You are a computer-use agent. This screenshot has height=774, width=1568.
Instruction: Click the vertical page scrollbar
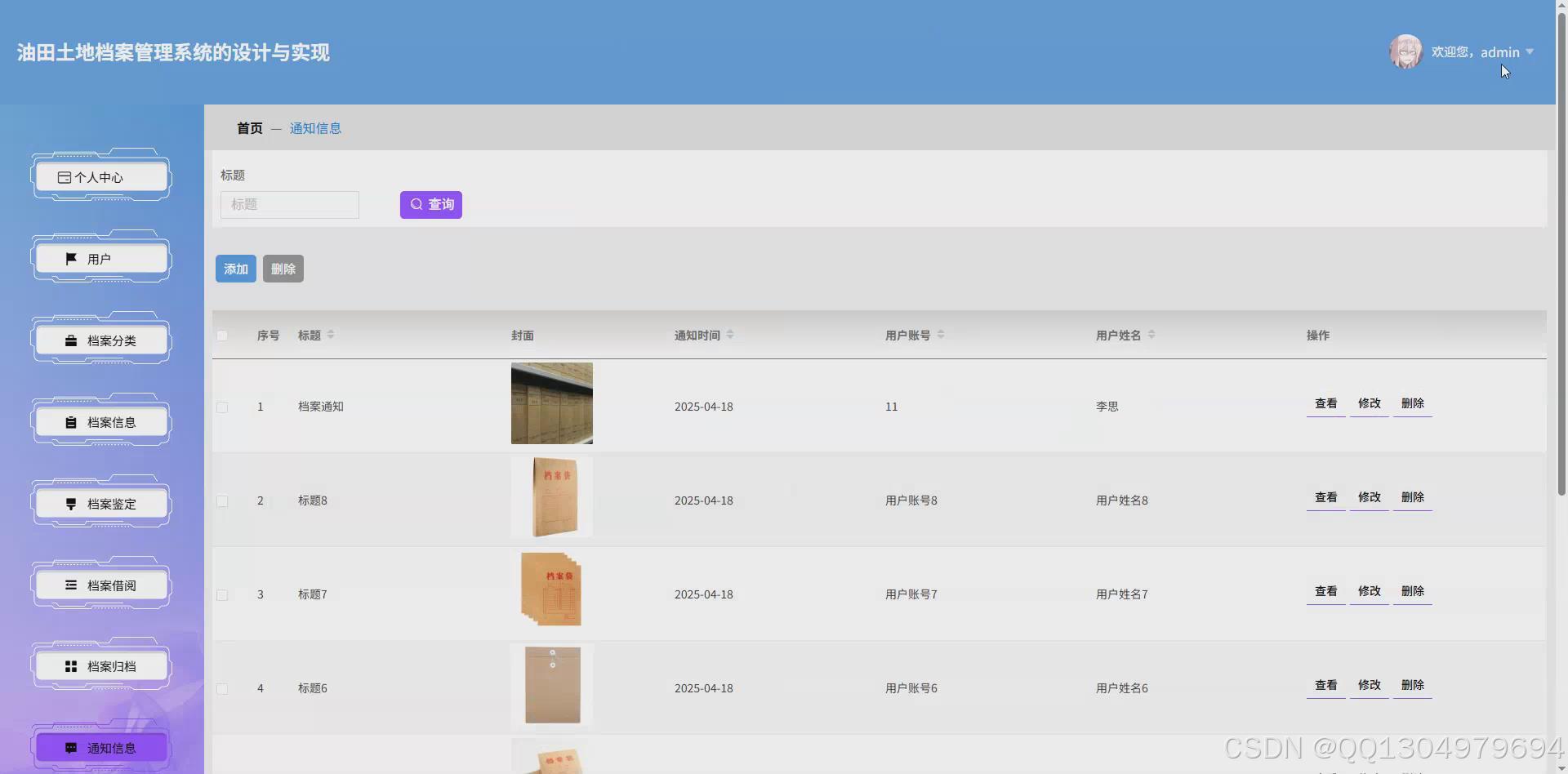[1561, 327]
